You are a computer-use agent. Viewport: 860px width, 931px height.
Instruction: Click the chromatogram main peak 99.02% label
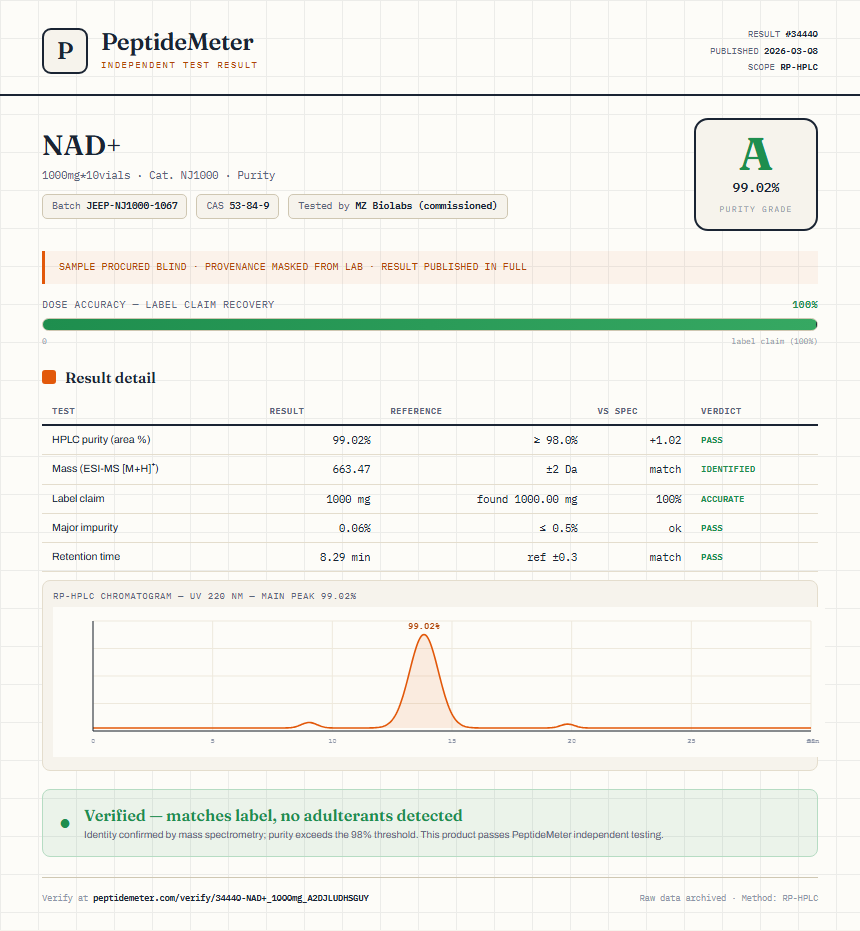pyautogui.click(x=423, y=626)
